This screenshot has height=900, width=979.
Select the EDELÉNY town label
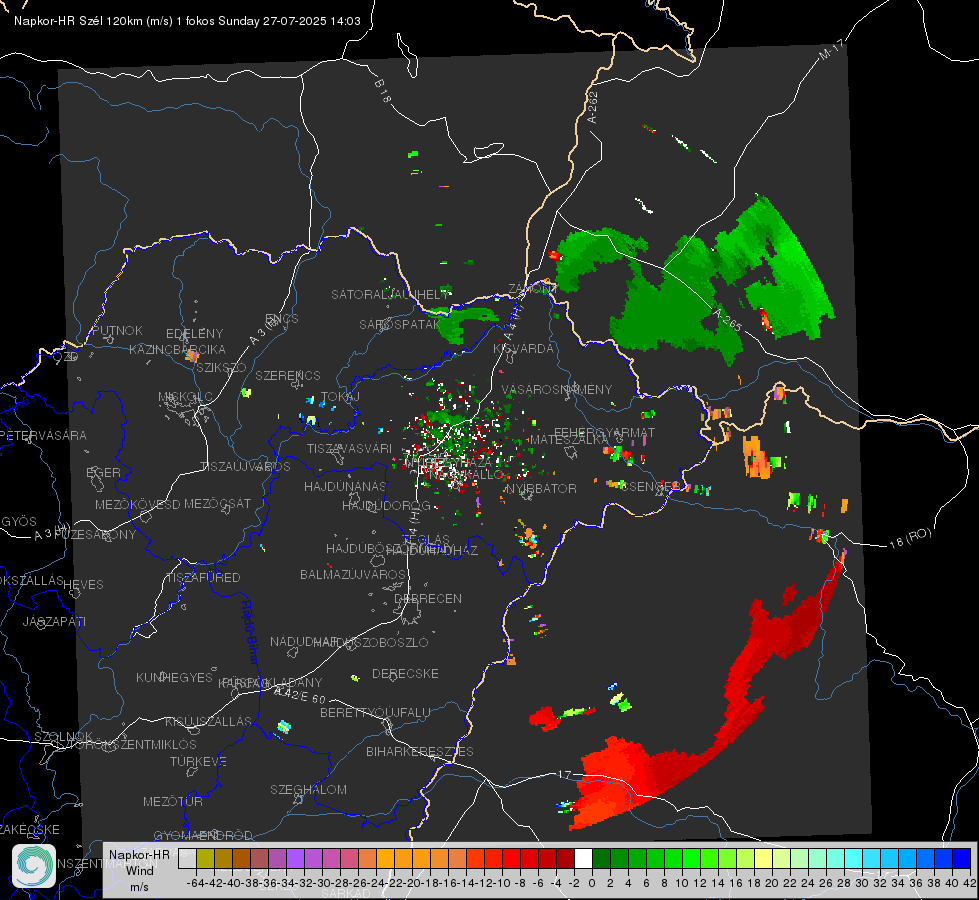pos(194,334)
